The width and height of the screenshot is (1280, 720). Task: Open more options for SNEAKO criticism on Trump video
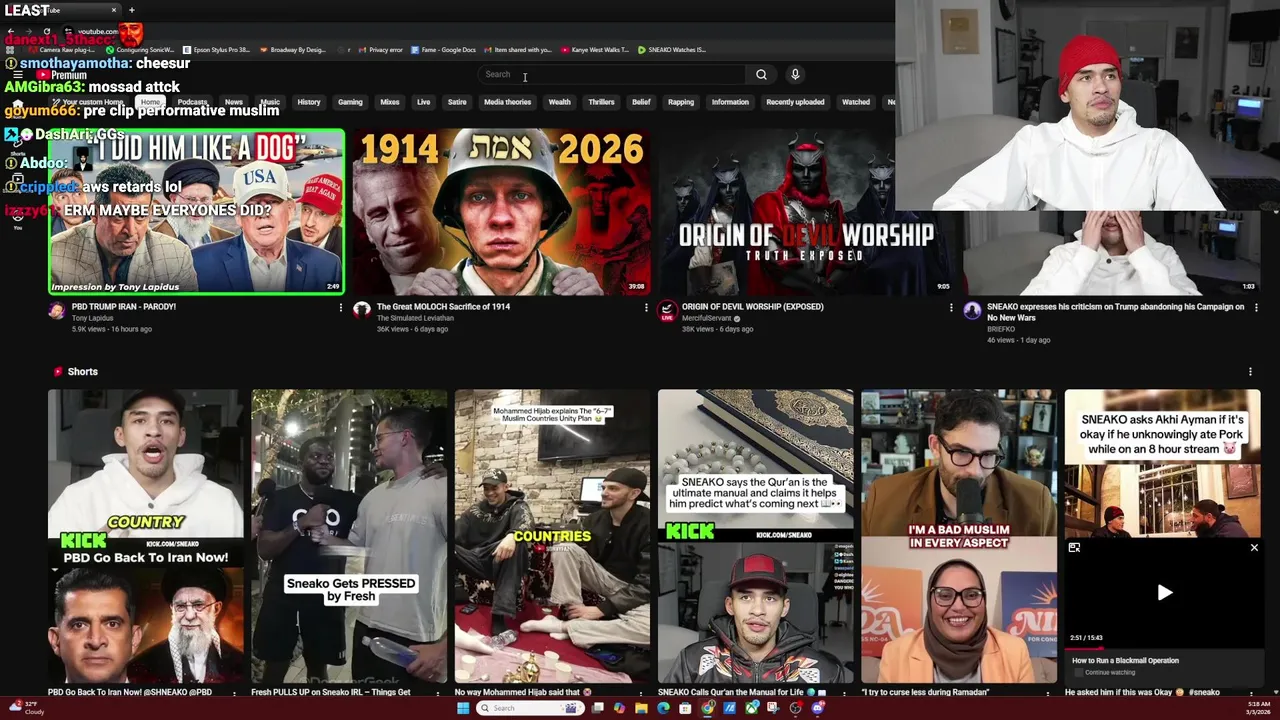click(x=1256, y=308)
